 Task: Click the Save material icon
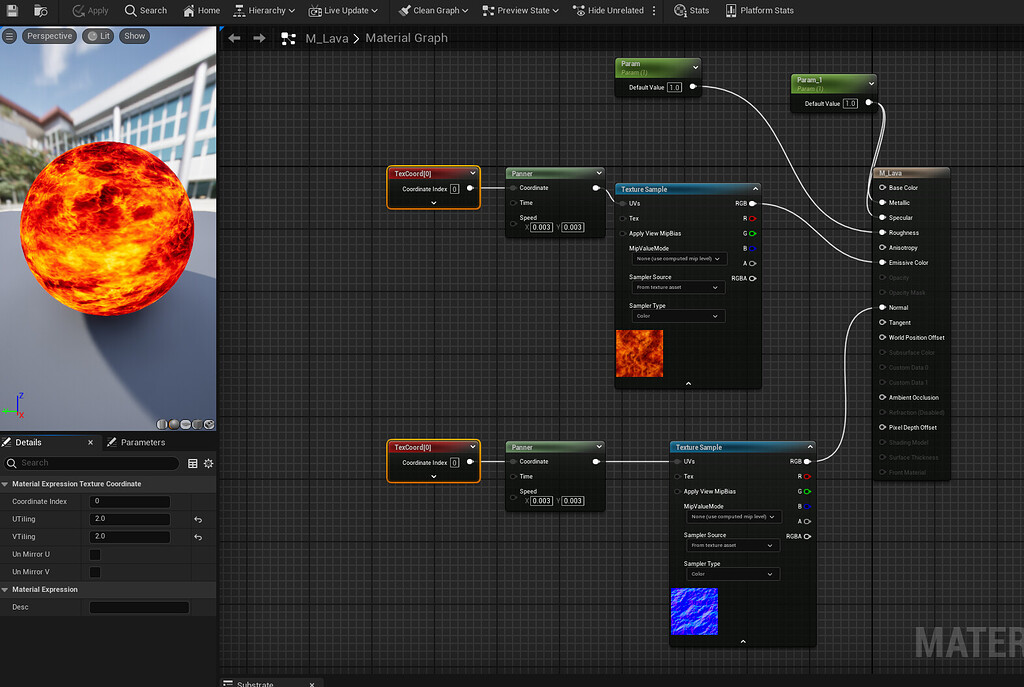13,10
